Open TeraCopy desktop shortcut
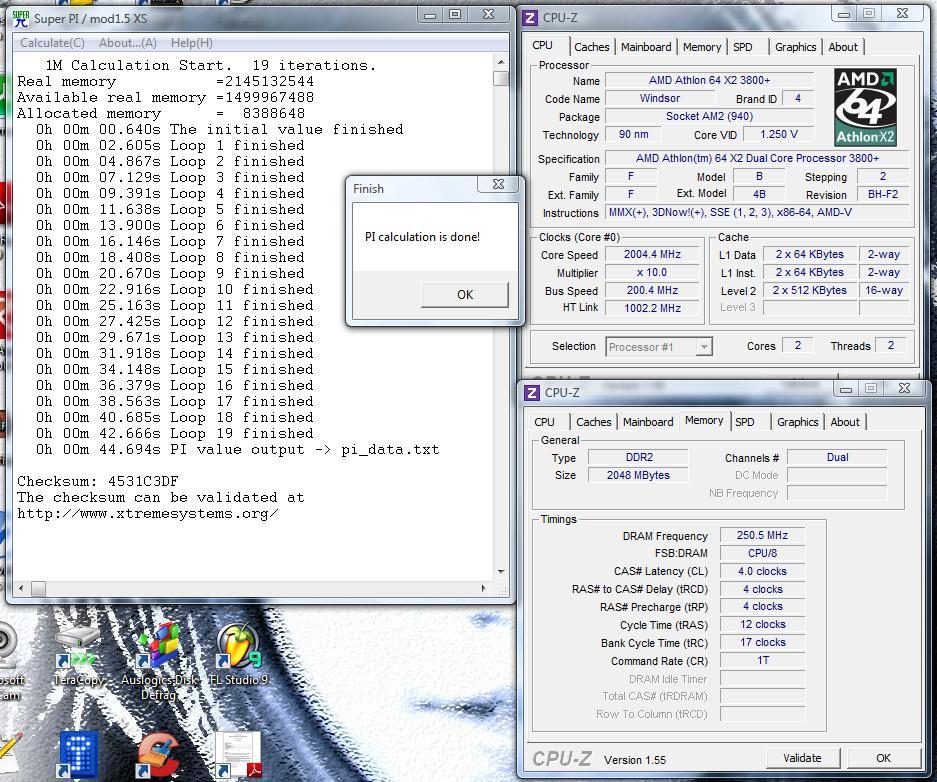Image resolution: width=937 pixels, height=782 pixels. click(78, 655)
